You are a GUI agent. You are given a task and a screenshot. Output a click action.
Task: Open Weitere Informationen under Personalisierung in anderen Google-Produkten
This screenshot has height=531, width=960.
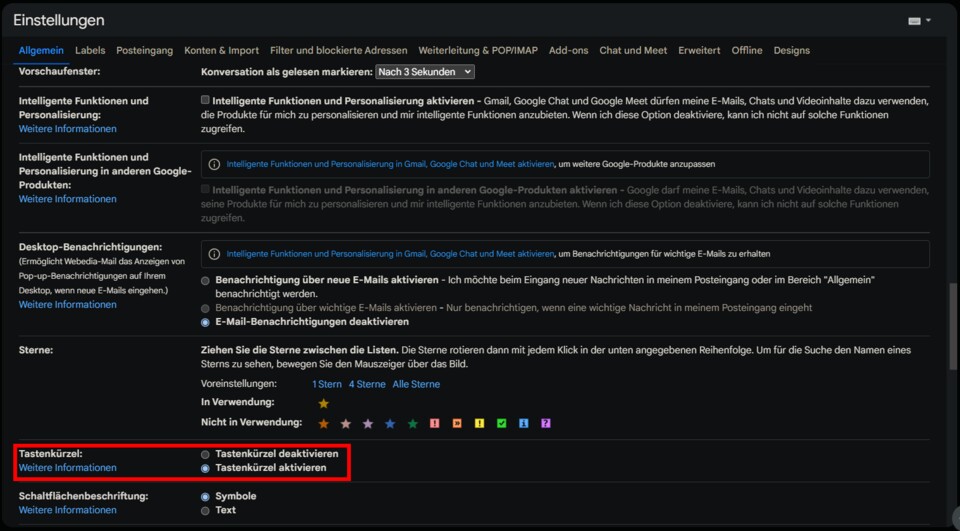tap(67, 199)
